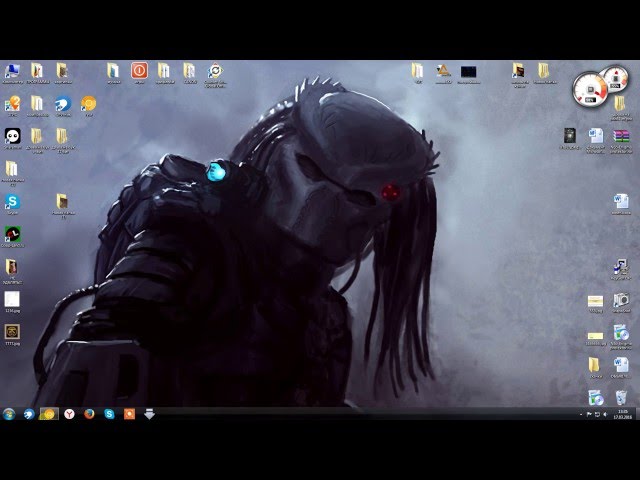Open the download arrow taskbar icon
The image size is (640, 480).
pyautogui.click(x=149, y=414)
